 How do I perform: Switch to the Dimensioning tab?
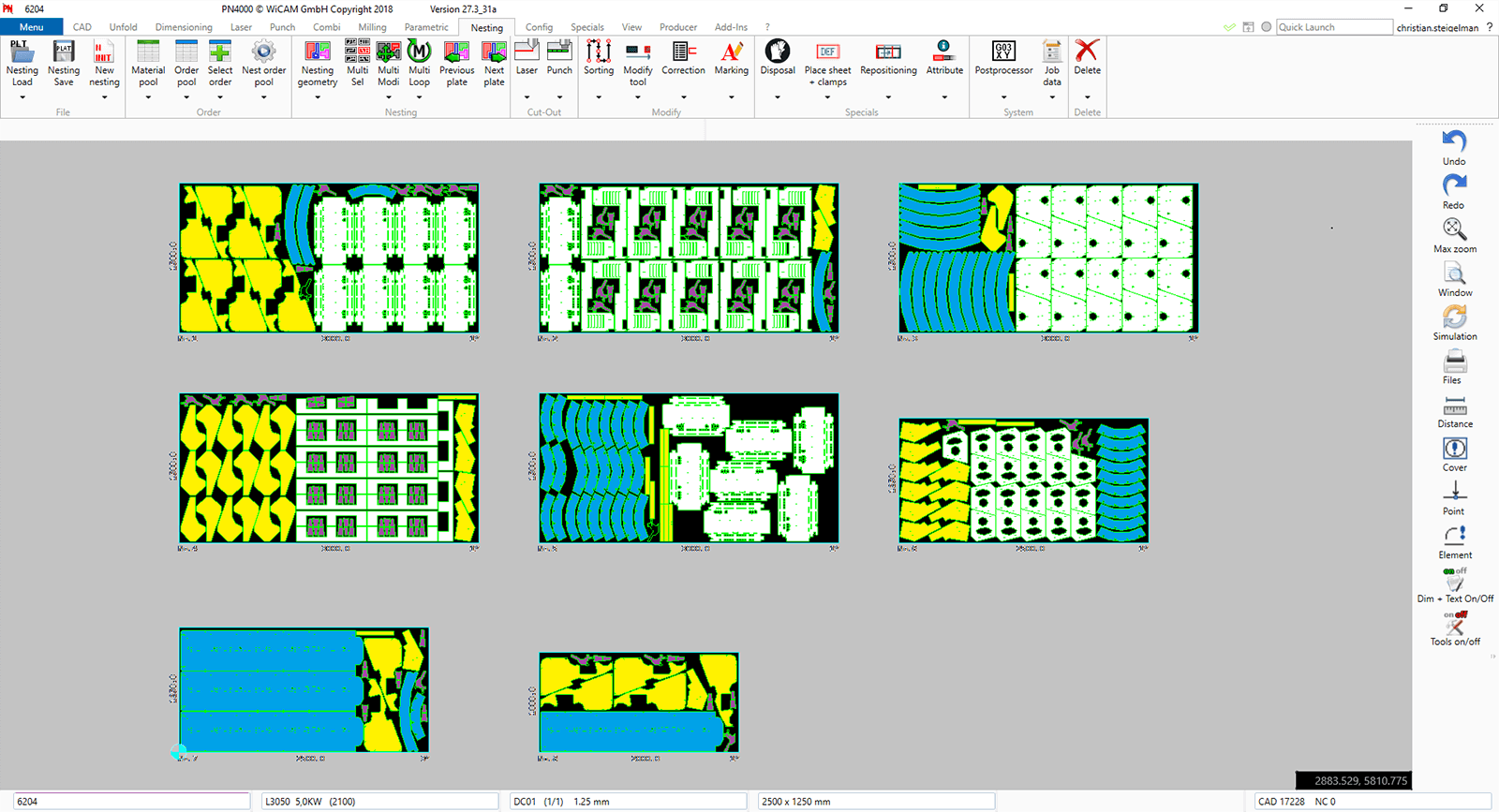[184, 27]
